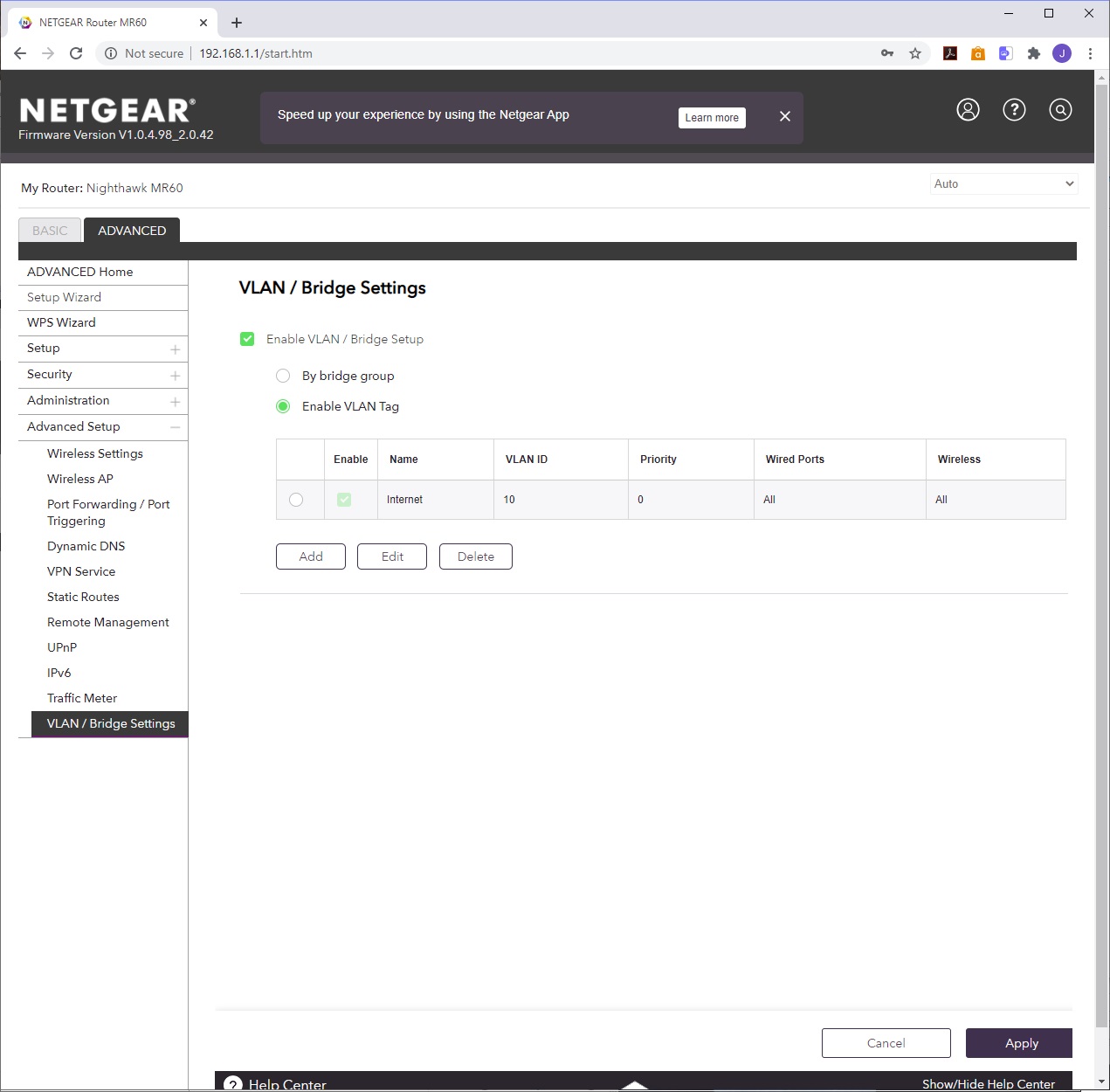Open Remote Management page
The width and height of the screenshot is (1110, 1092).
(108, 622)
